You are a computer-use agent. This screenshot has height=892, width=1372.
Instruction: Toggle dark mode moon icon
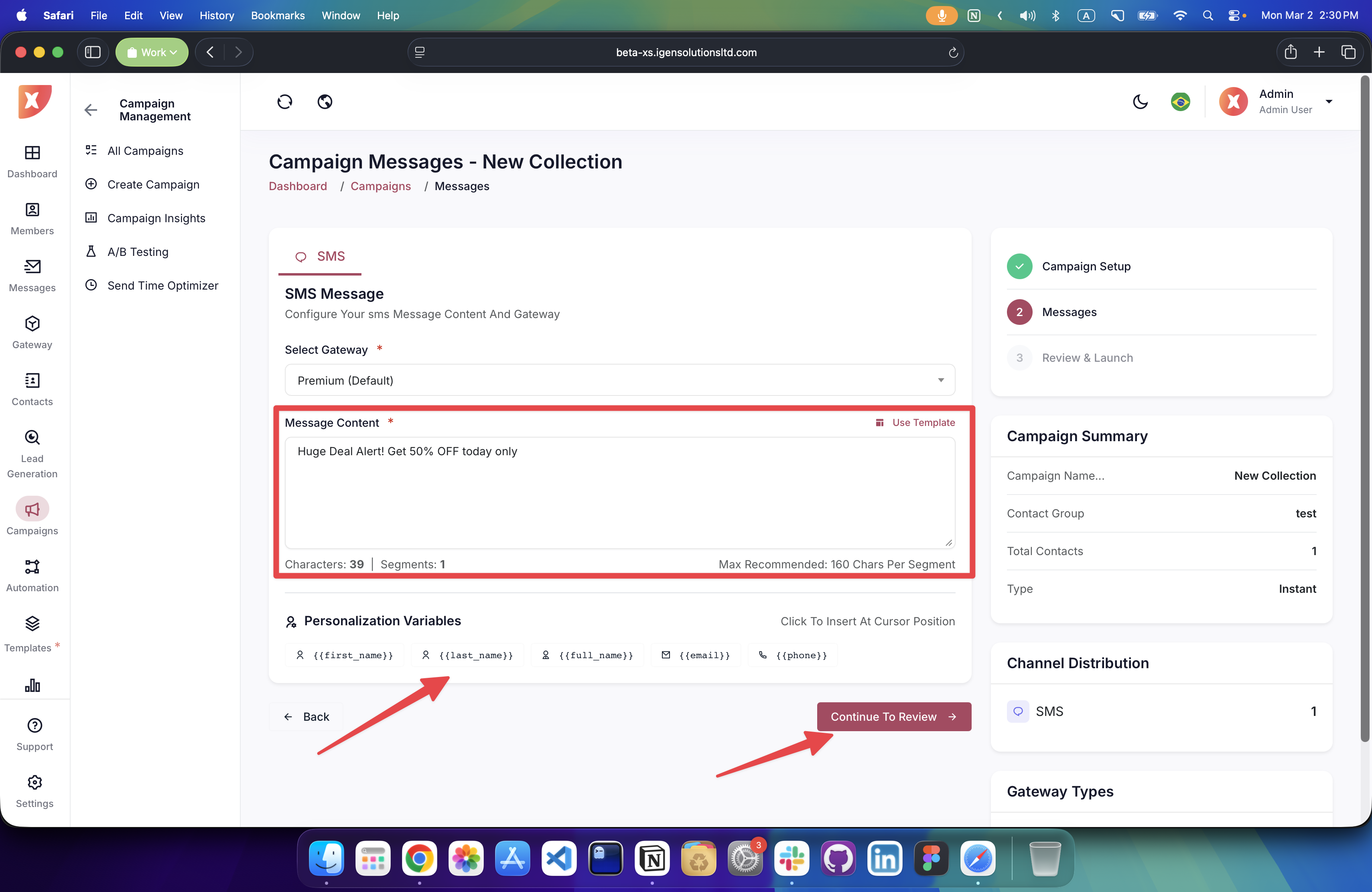pos(1140,101)
